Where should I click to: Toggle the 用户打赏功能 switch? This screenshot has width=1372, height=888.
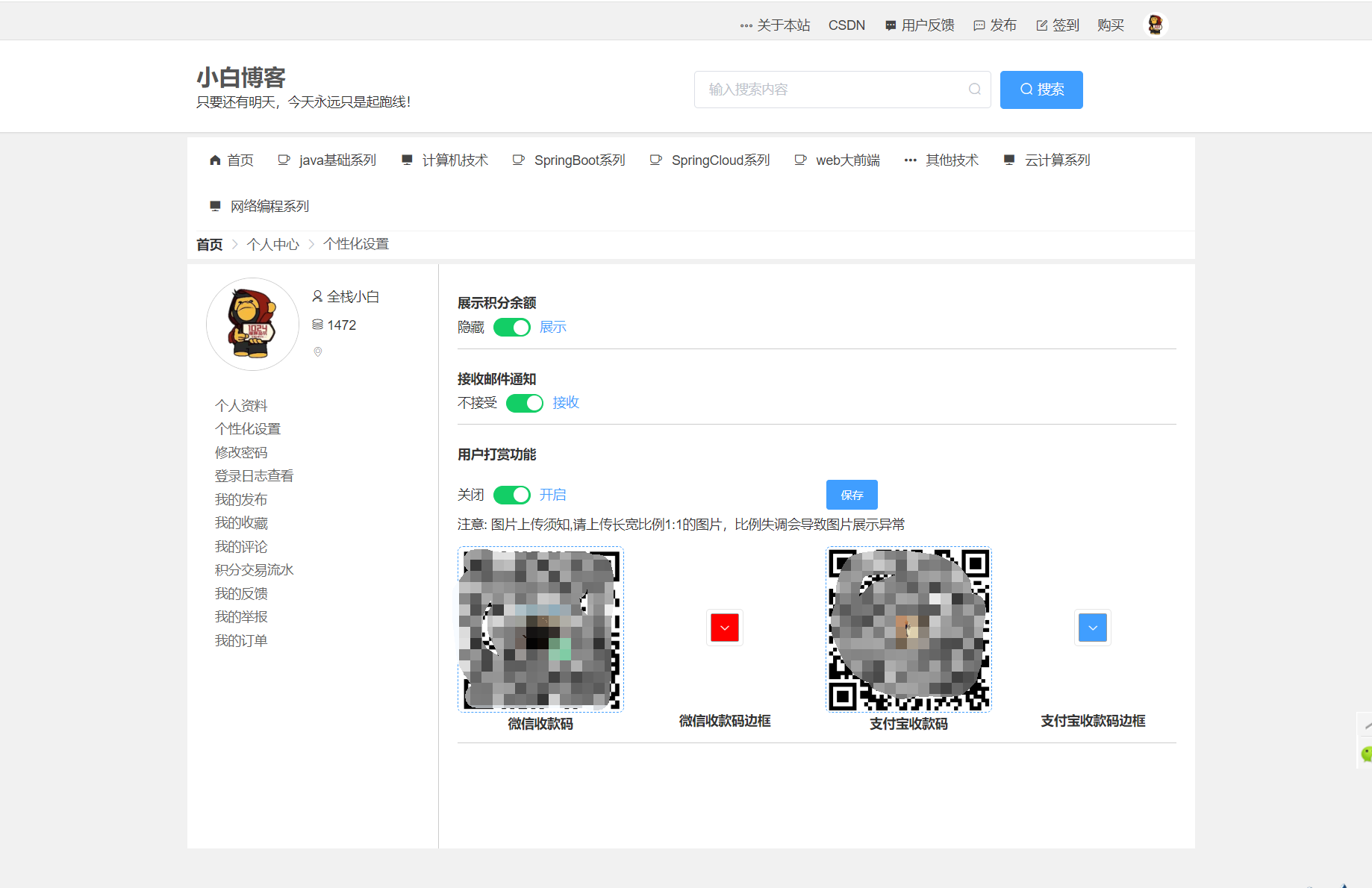point(511,494)
